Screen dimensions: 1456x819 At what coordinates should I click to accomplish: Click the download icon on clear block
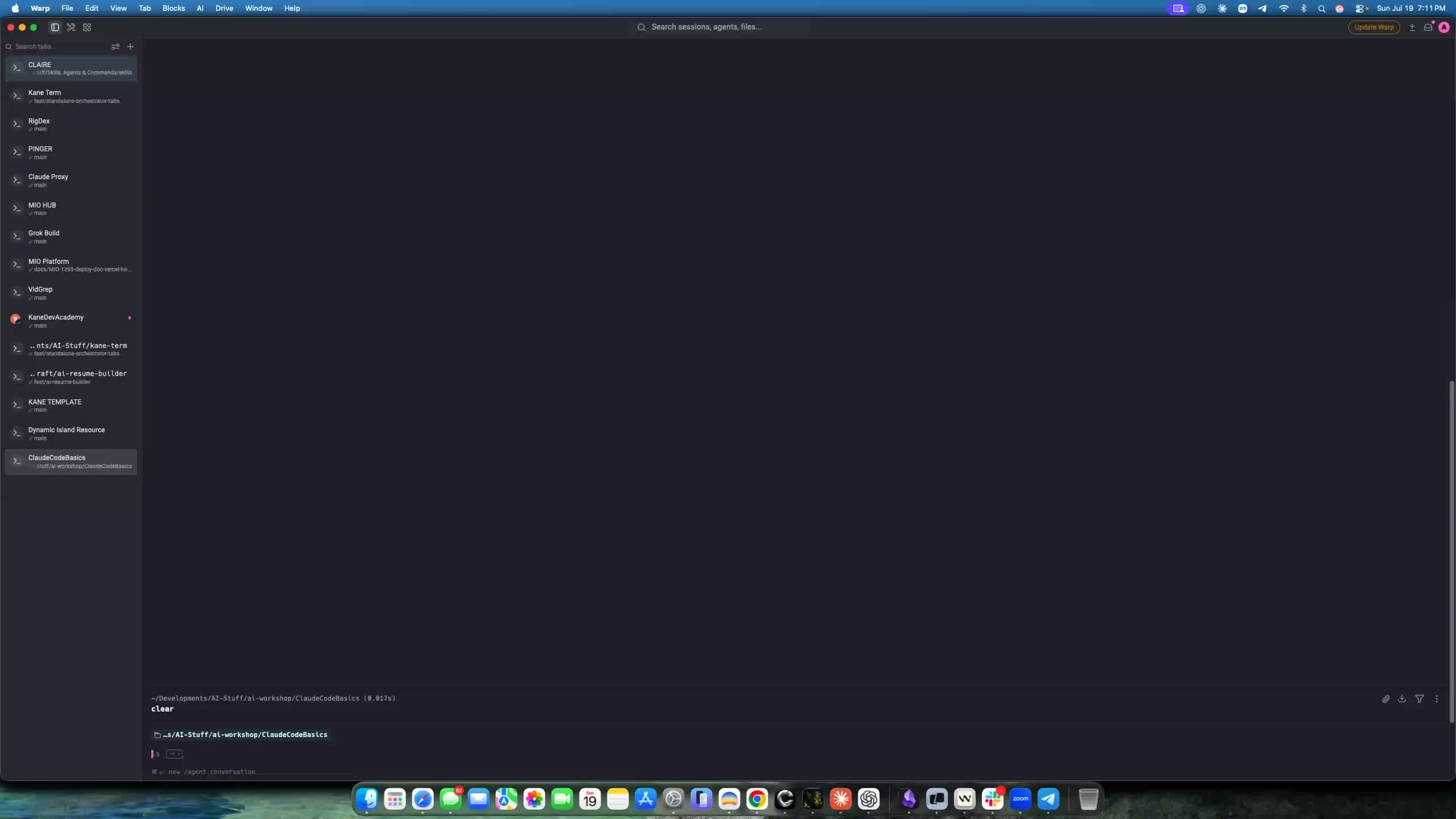point(1403,699)
